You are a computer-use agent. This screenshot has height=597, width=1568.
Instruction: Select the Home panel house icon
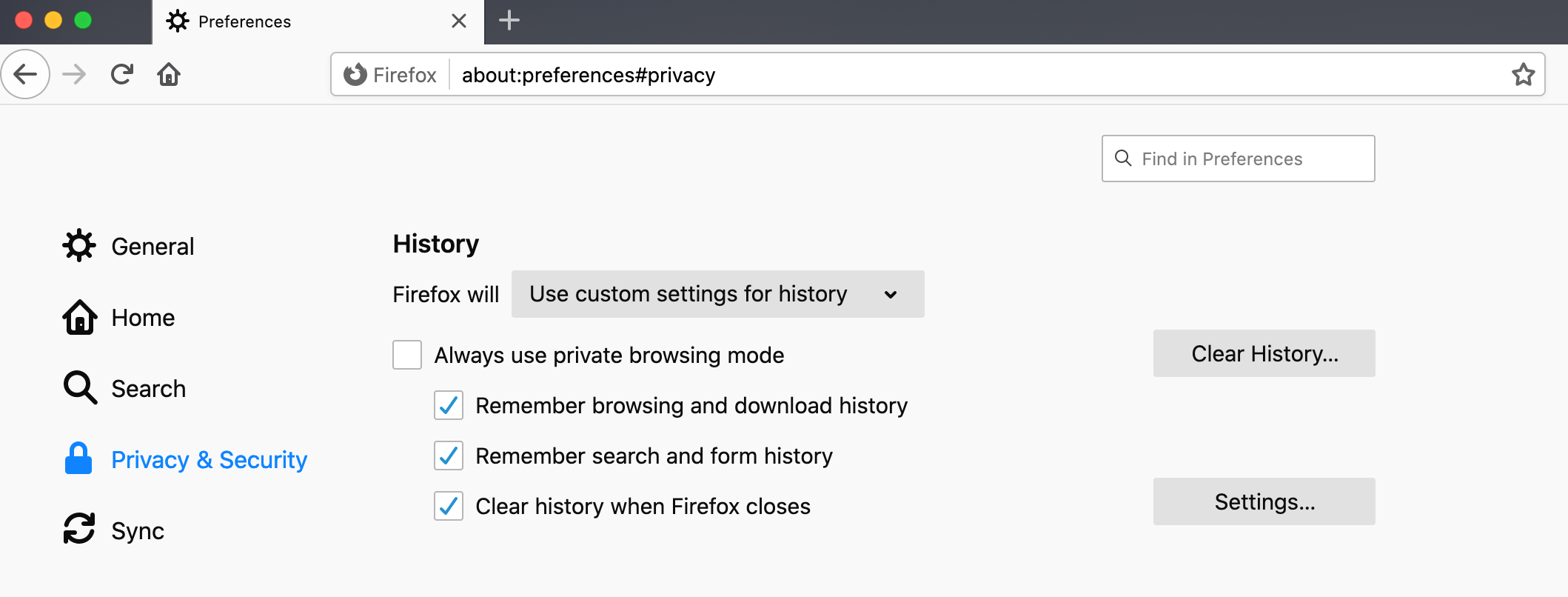point(78,317)
